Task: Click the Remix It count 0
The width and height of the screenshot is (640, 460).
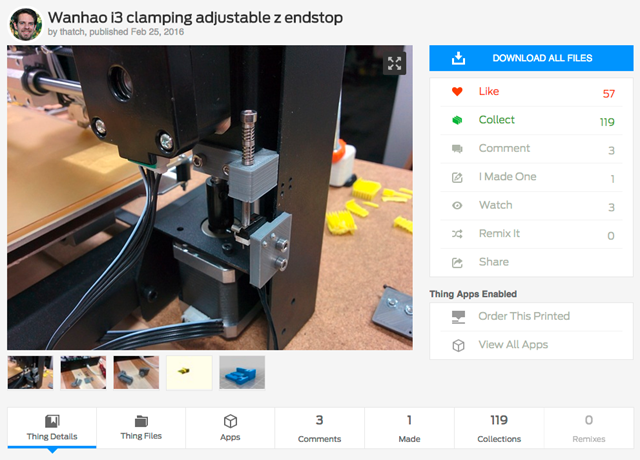Action: point(611,236)
